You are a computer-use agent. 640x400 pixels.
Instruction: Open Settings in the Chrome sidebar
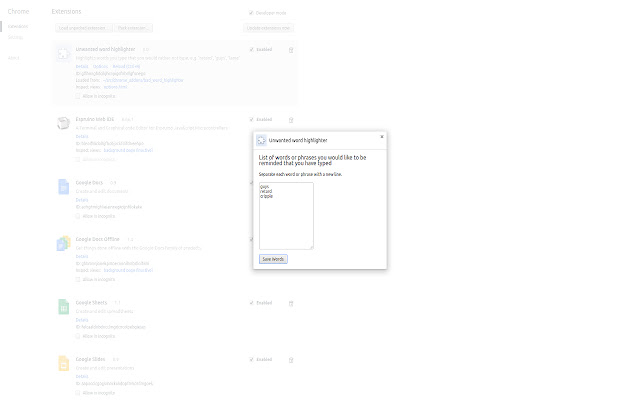pyautogui.click(x=16, y=37)
